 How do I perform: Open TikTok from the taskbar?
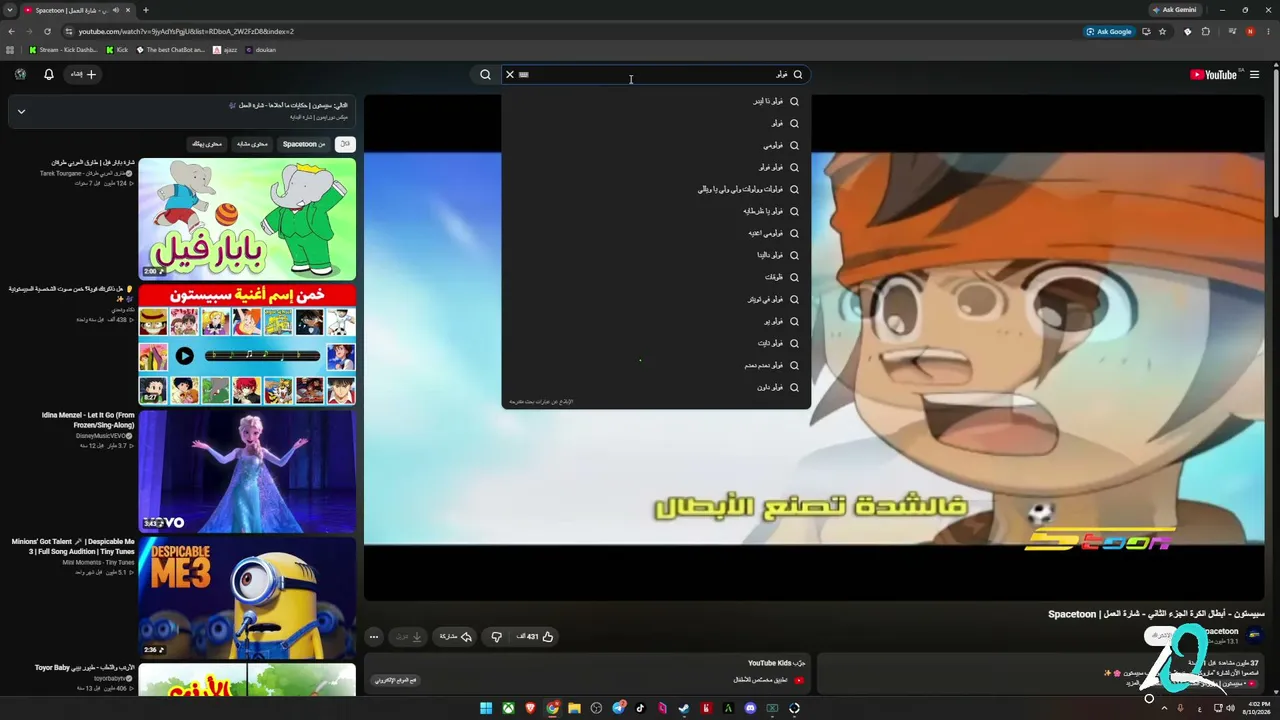(x=640, y=708)
